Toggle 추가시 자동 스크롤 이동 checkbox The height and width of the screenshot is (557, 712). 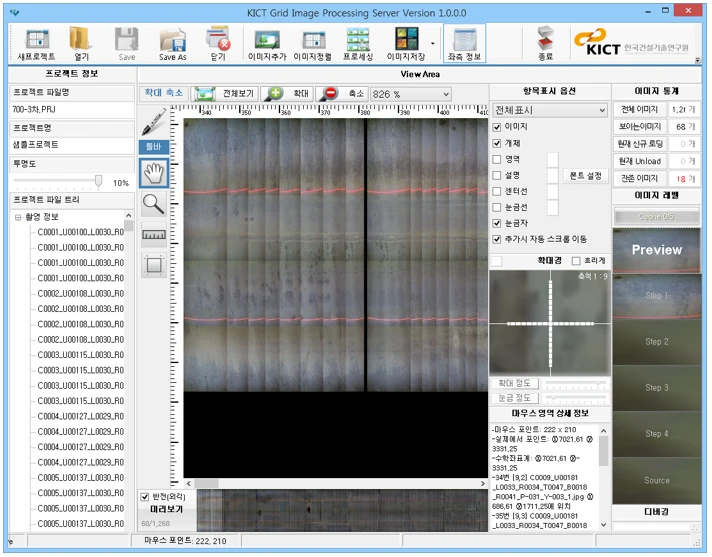click(497, 239)
